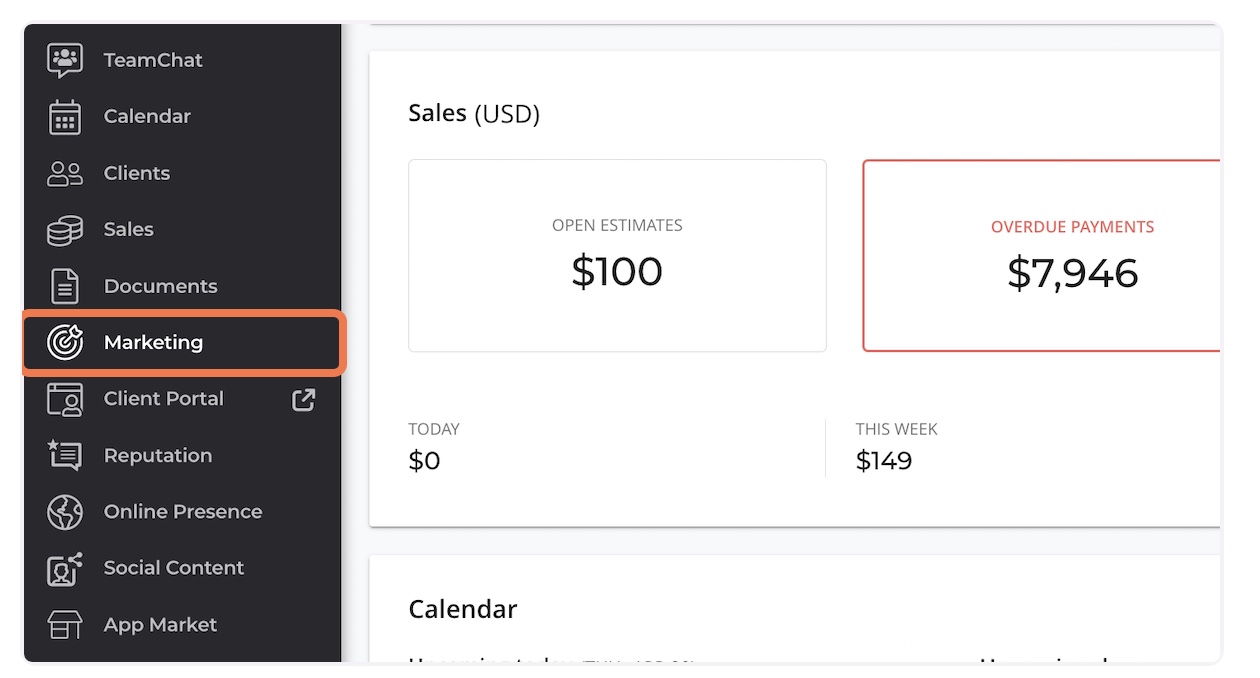Navigate to Online Presence label
The height and width of the screenshot is (678, 1260).
pos(183,512)
